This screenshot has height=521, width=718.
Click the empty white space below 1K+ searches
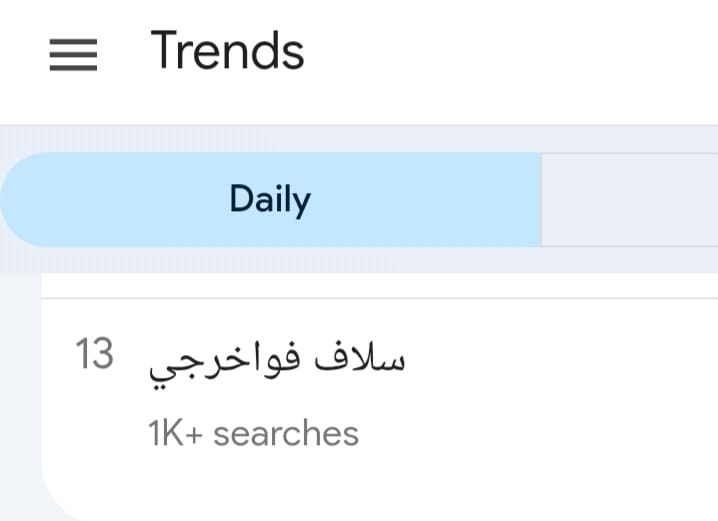300,485
